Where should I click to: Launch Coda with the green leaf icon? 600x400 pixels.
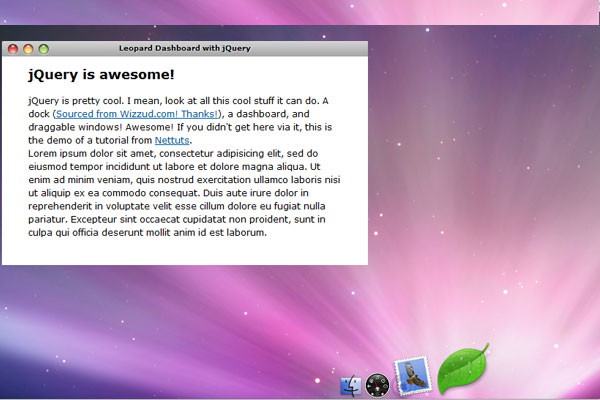[463, 370]
